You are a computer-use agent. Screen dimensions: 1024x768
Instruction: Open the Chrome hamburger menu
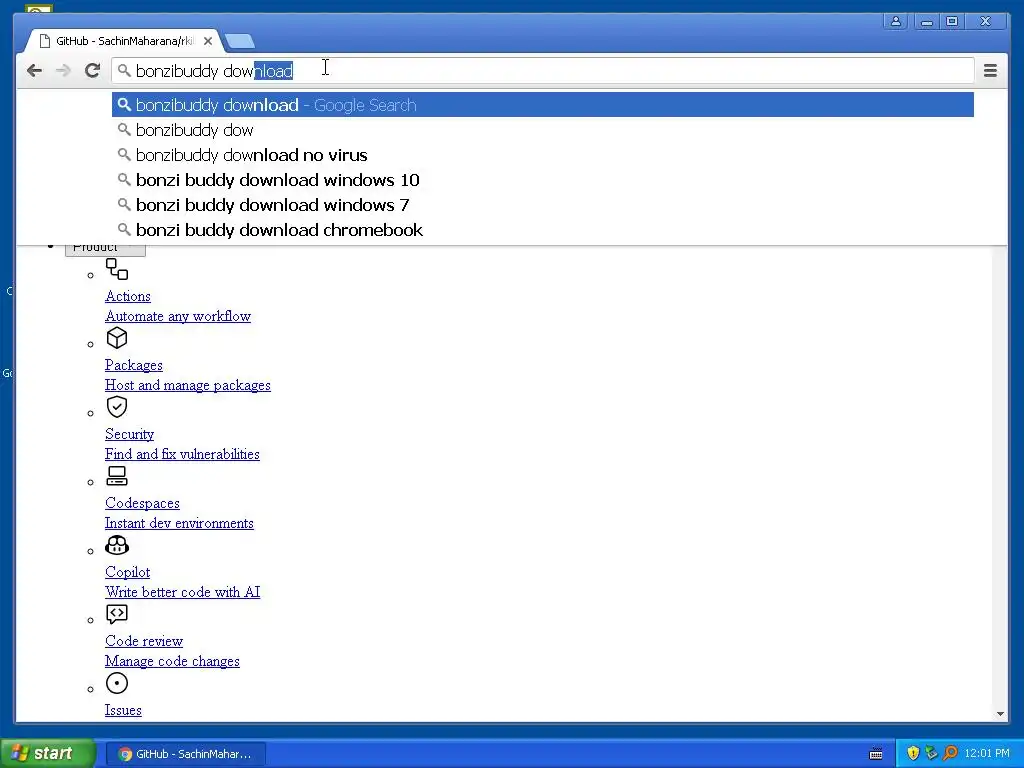[990, 71]
